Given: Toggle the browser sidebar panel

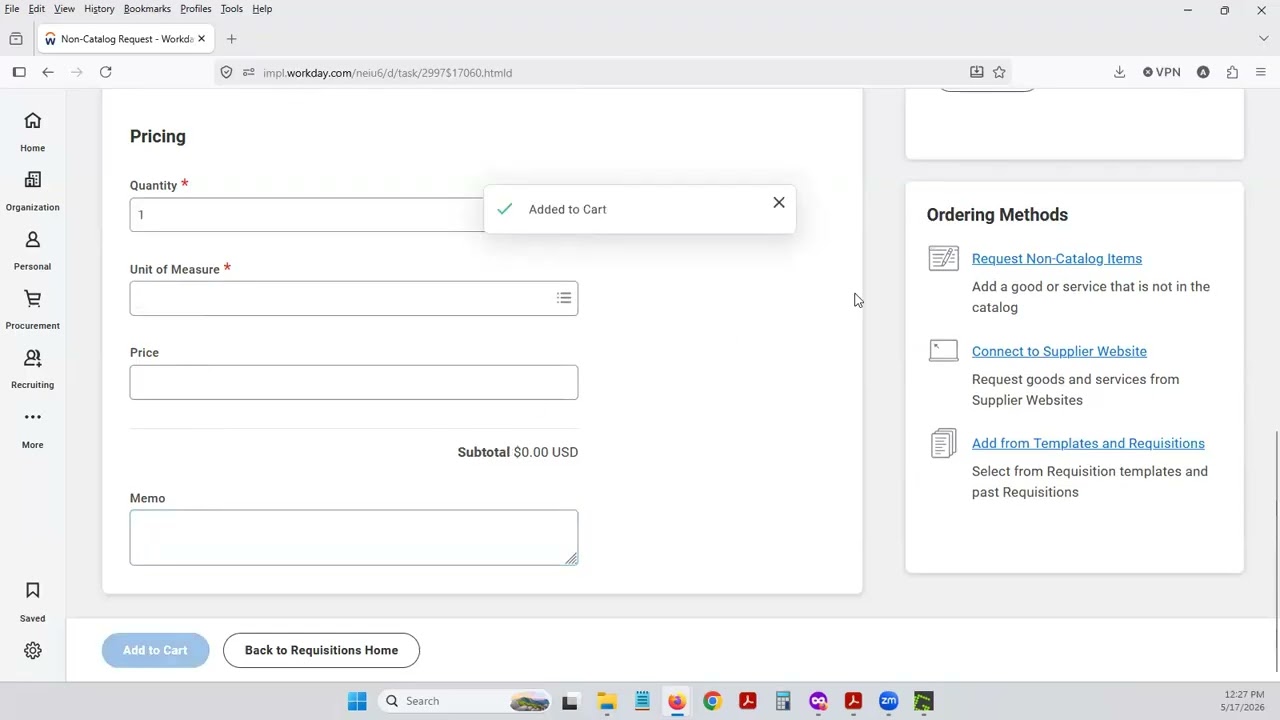Looking at the screenshot, I should pyautogui.click(x=19, y=72).
